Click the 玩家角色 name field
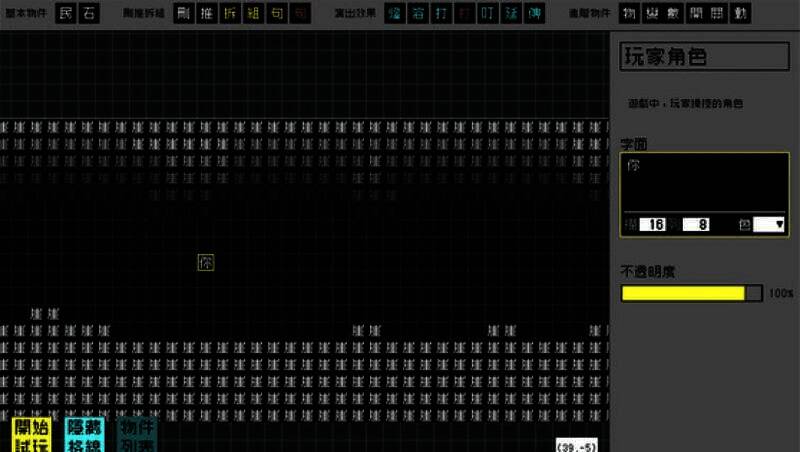 click(704, 56)
